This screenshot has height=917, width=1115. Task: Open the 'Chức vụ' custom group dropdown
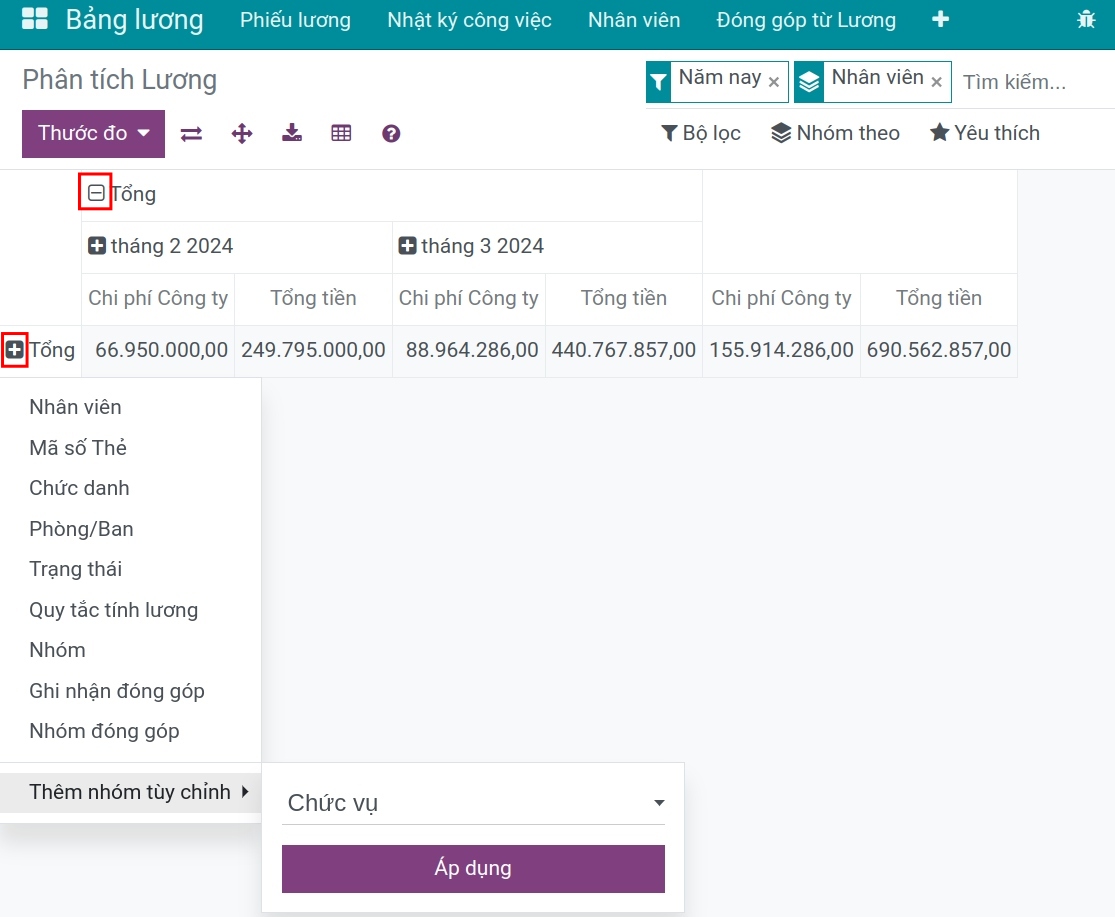tap(473, 803)
